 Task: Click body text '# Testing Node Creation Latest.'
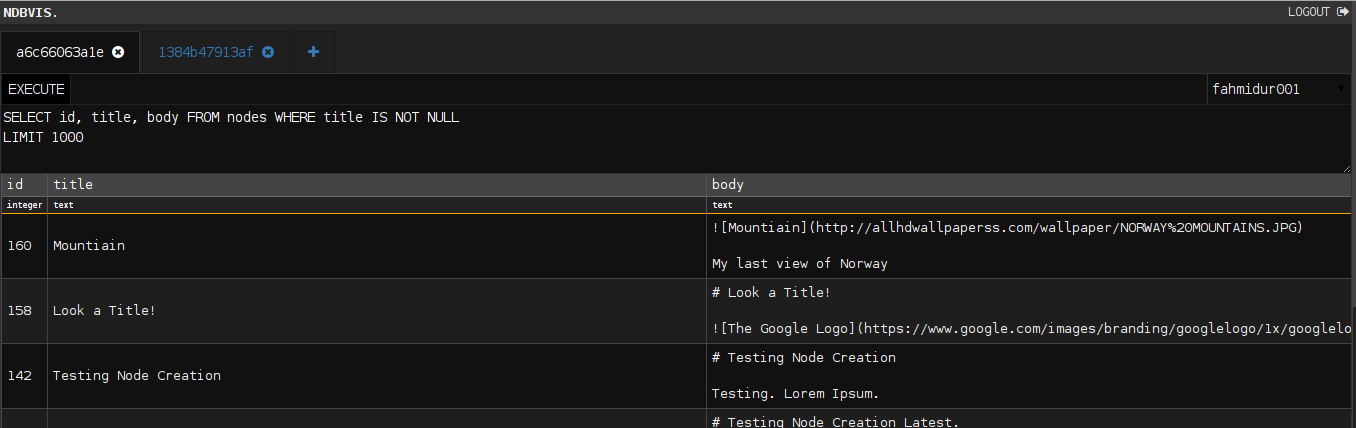click(x=835, y=421)
